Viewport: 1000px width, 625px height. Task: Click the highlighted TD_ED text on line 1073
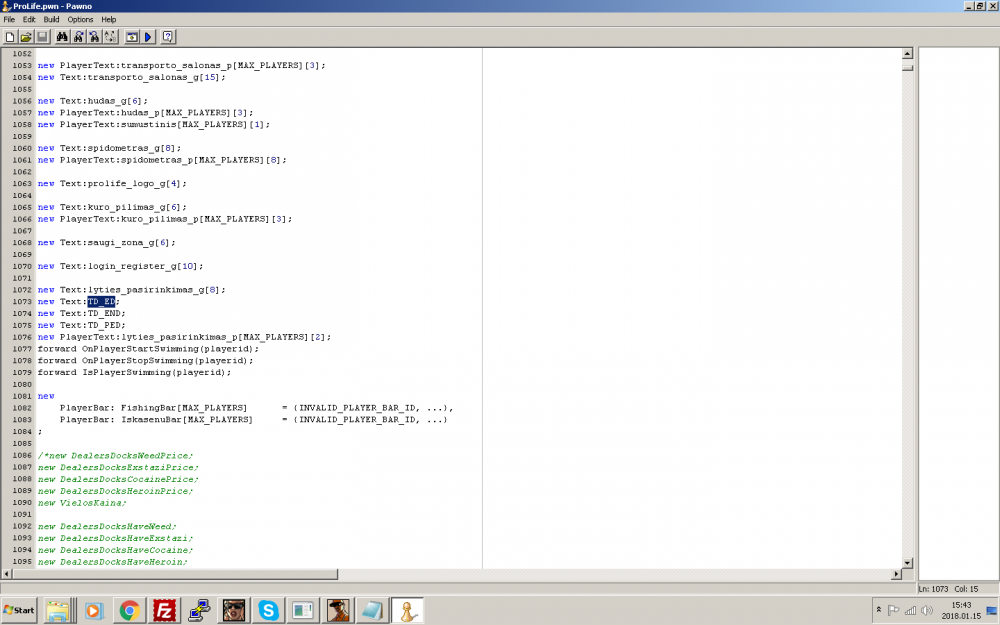point(101,302)
